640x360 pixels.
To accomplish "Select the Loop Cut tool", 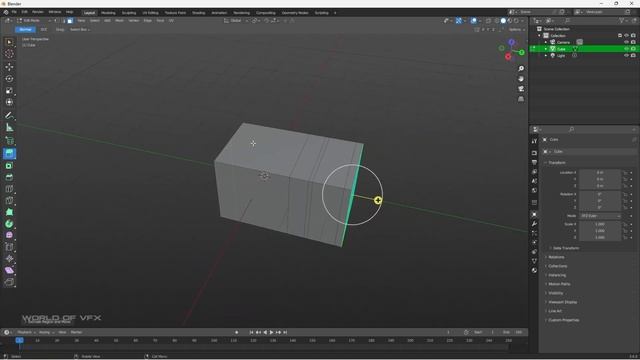I will click(x=9, y=189).
